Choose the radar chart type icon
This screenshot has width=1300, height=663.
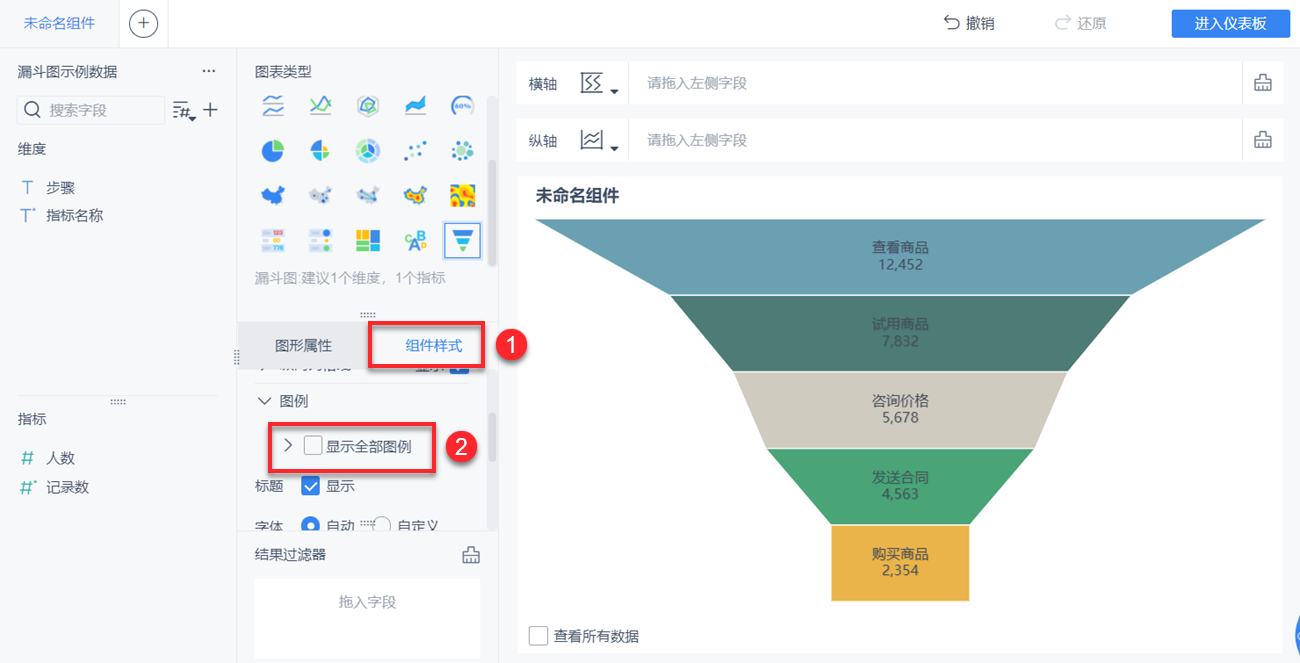[x=368, y=105]
